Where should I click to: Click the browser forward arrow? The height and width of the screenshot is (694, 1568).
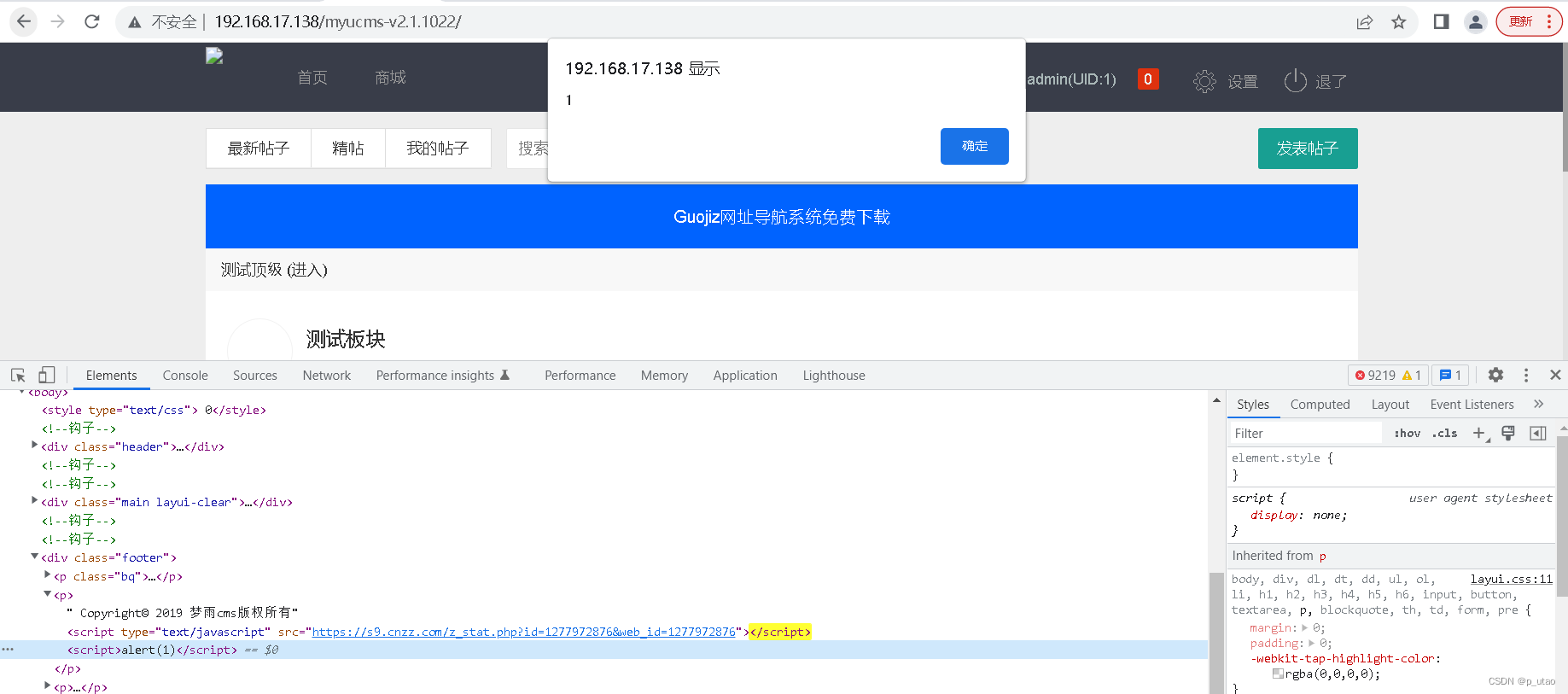58,21
